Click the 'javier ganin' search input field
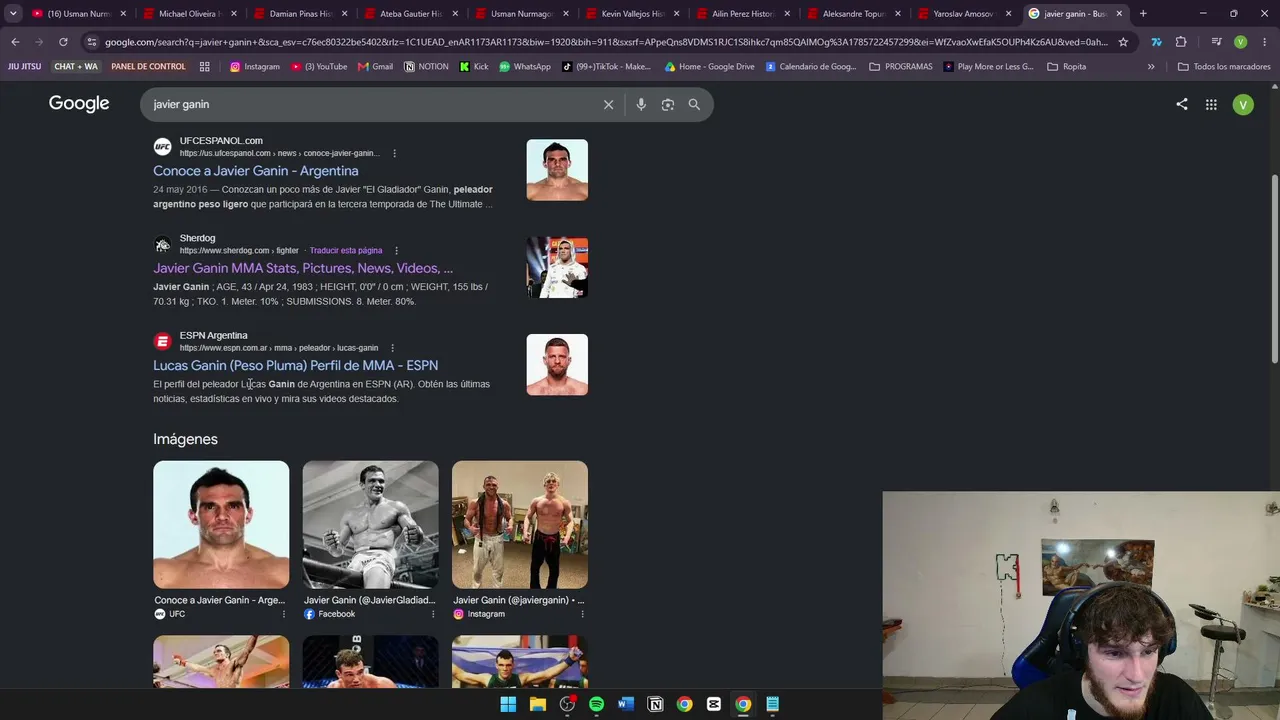The width and height of the screenshot is (1280, 720). [x=370, y=104]
